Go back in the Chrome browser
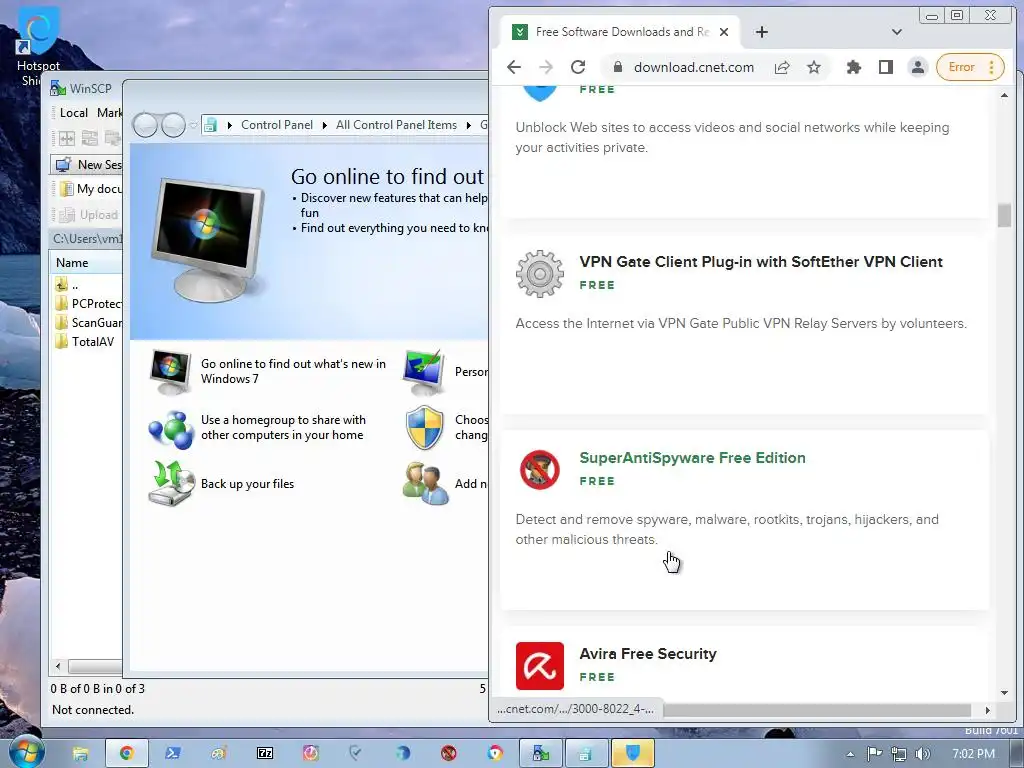 [x=514, y=67]
